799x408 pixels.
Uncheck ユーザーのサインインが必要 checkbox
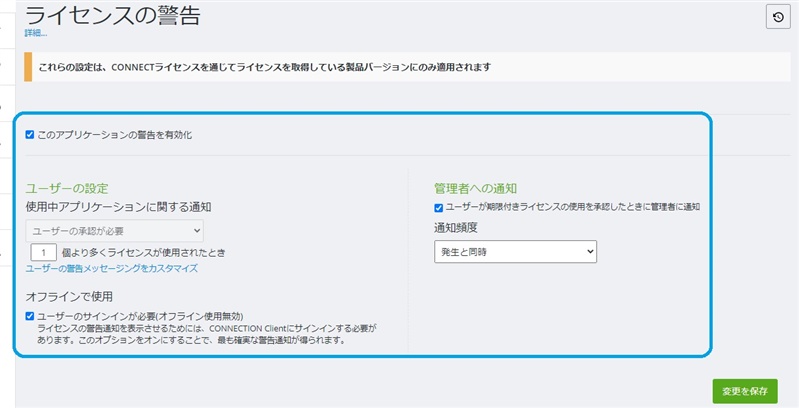coord(30,316)
